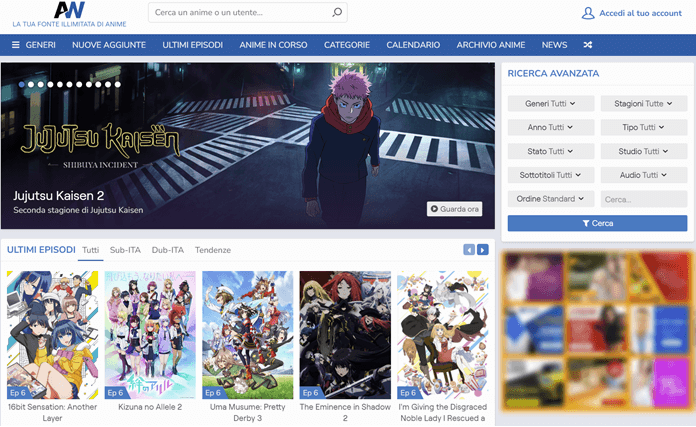Open Archivio Anime in navbar

(491, 45)
